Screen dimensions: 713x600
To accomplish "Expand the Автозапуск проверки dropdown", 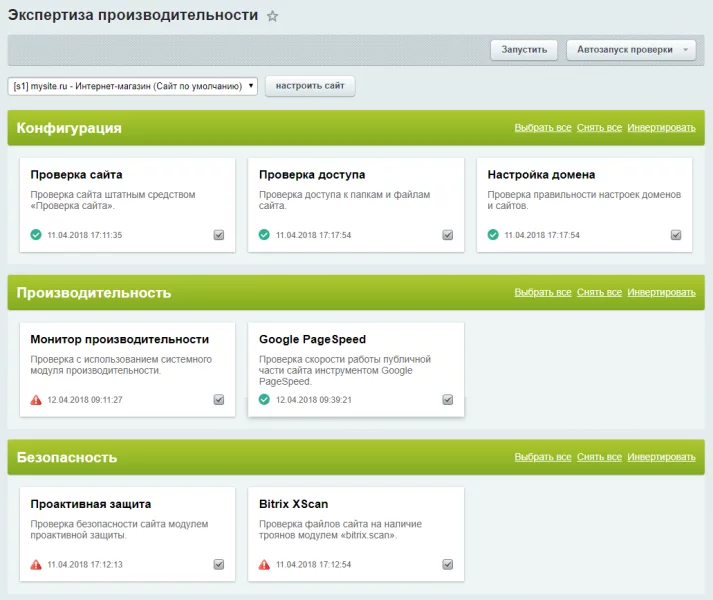I will [630, 49].
